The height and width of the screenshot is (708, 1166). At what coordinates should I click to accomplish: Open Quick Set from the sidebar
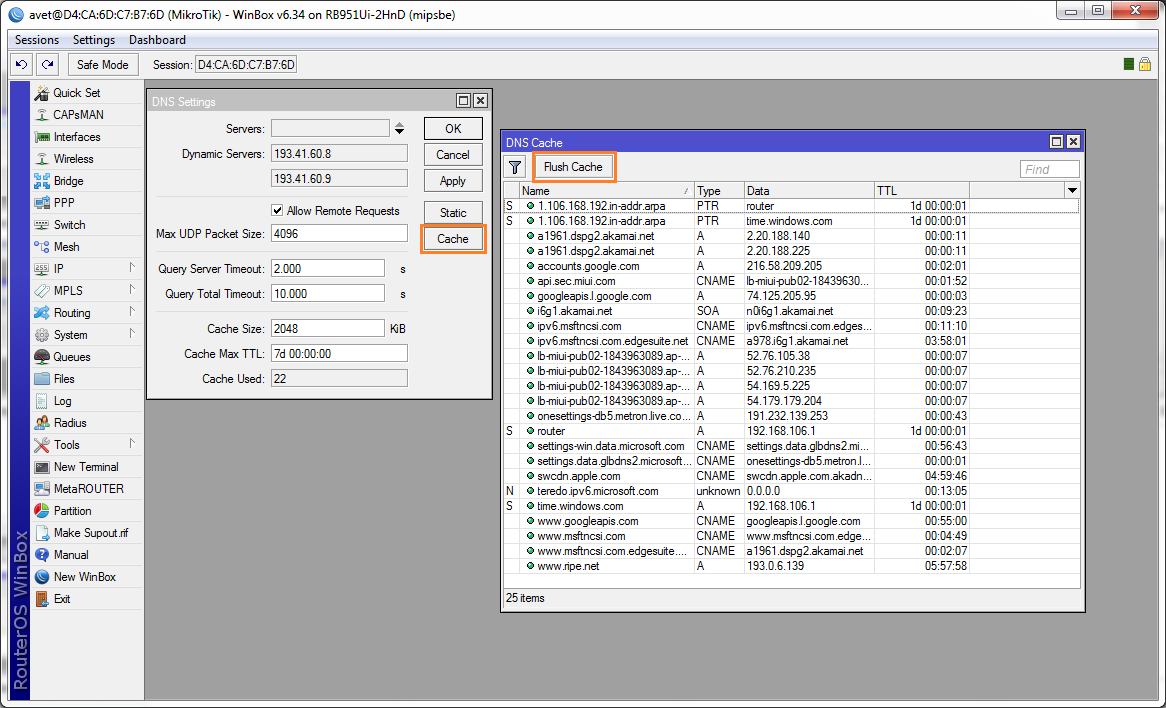(x=76, y=93)
